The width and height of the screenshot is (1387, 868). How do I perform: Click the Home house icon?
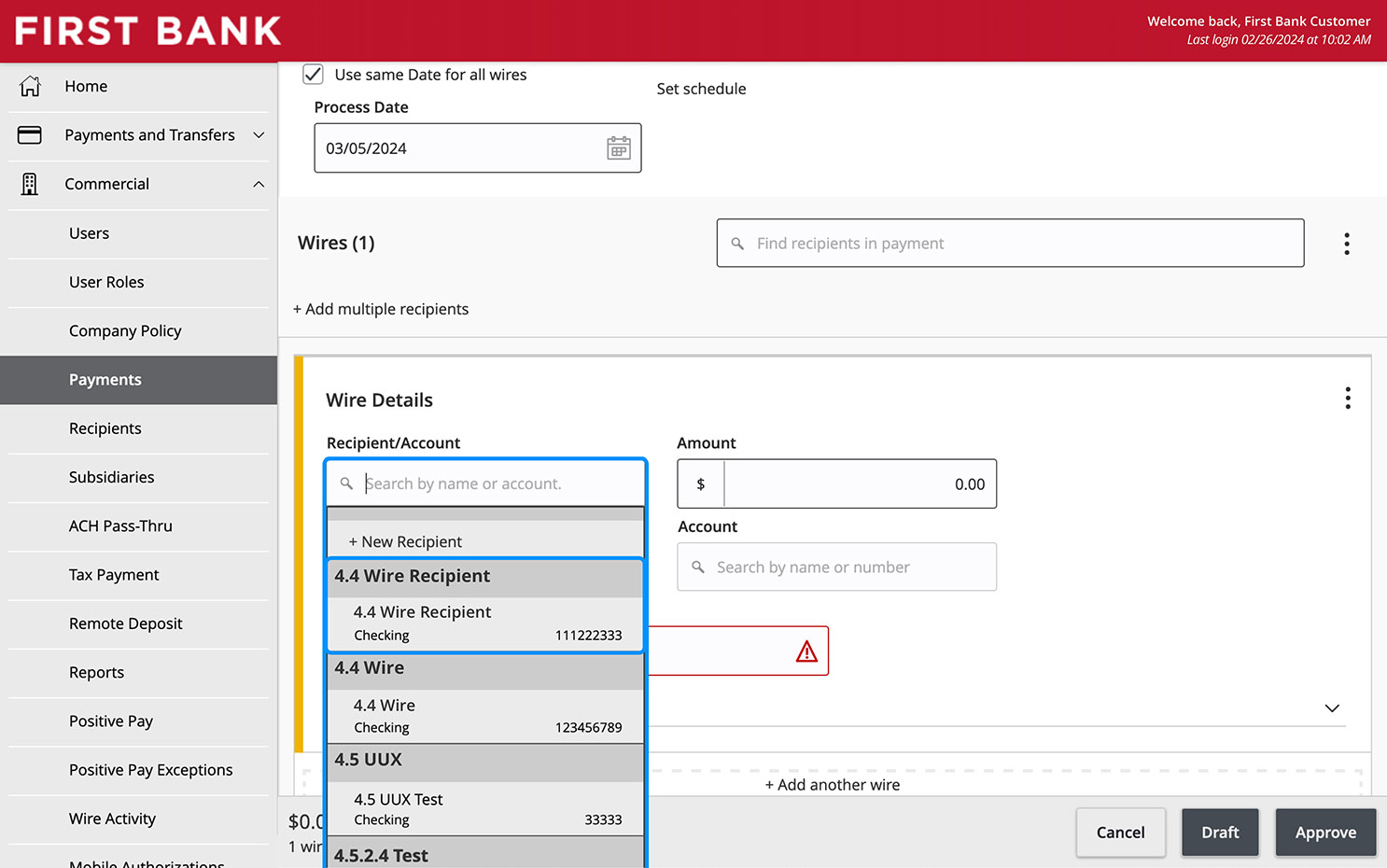30,86
